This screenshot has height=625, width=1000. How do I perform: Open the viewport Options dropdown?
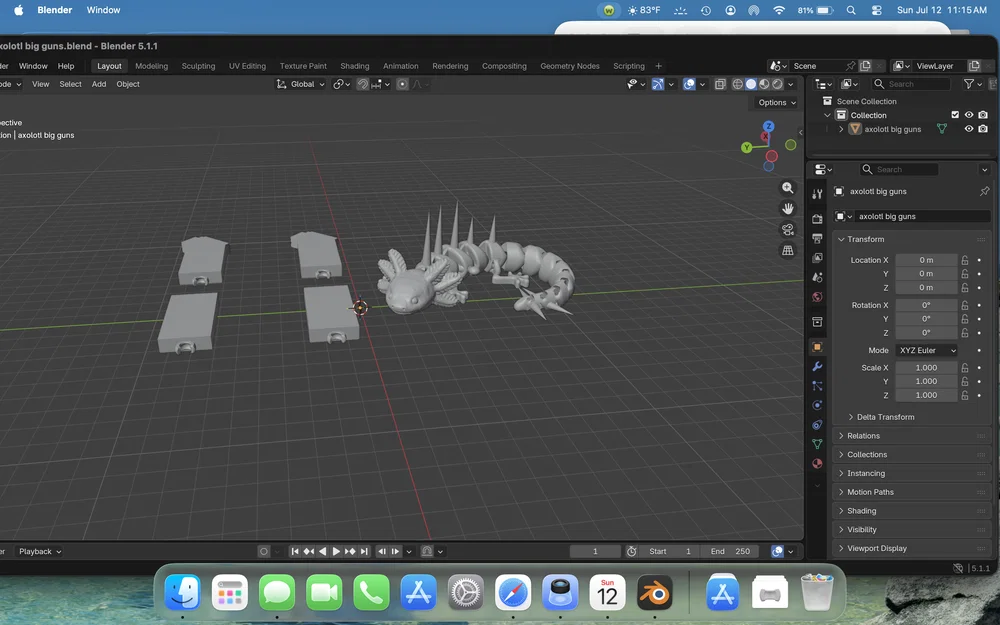tap(777, 103)
